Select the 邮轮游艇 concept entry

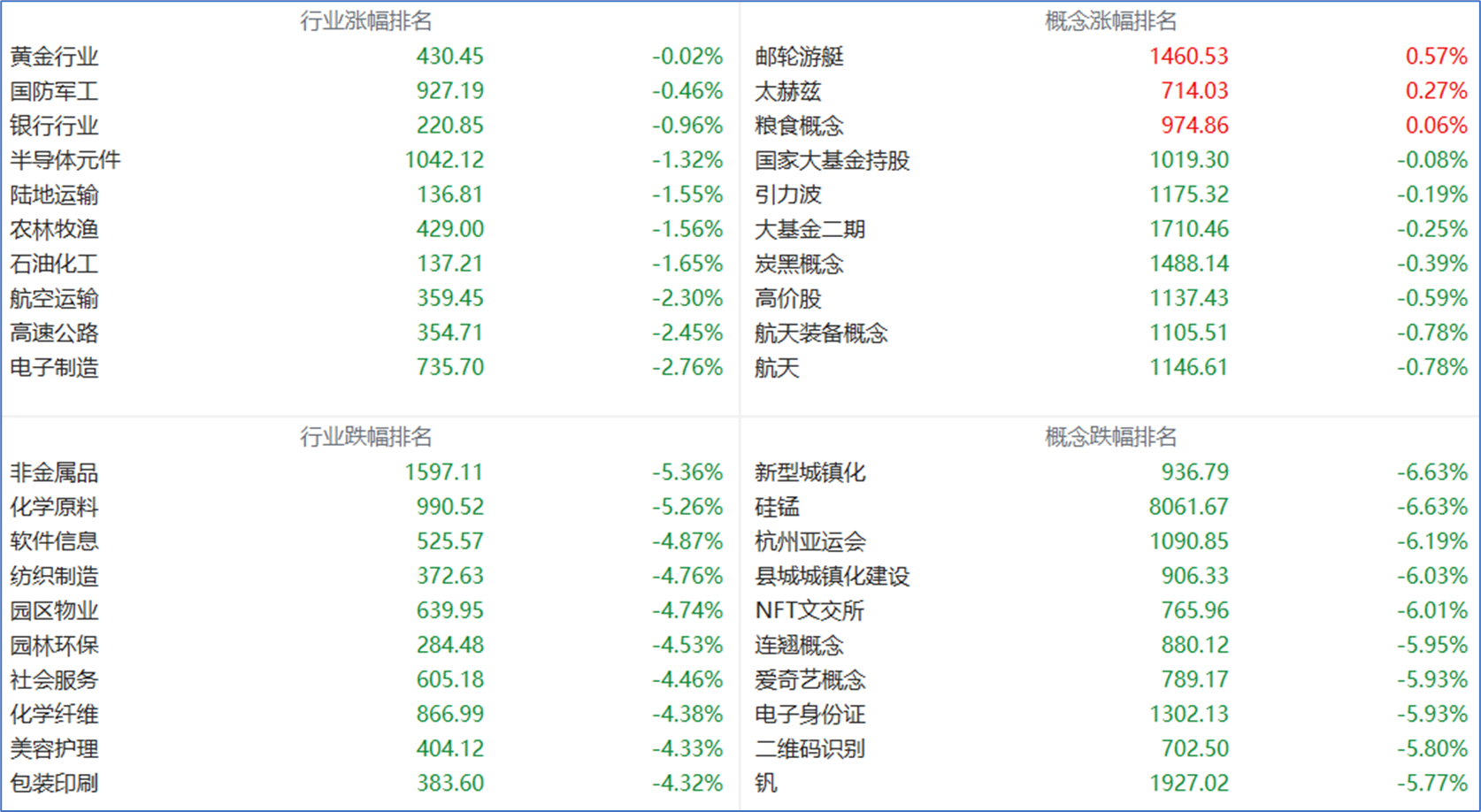click(799, 57)
